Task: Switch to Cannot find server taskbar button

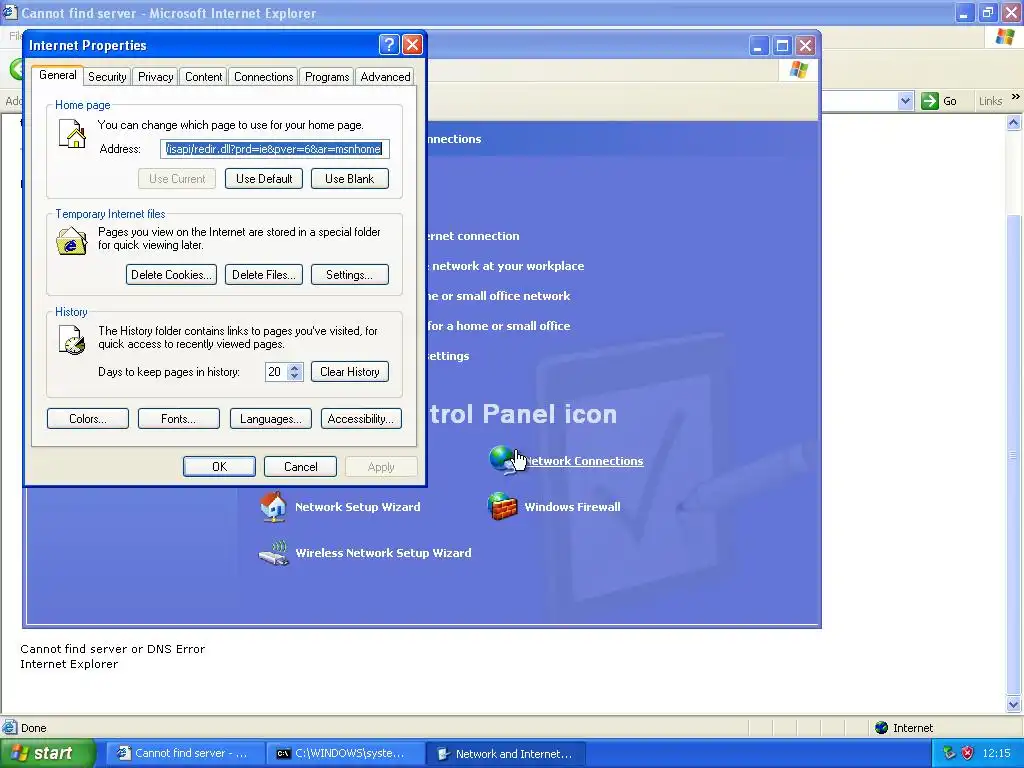Action: click(185, 753)
